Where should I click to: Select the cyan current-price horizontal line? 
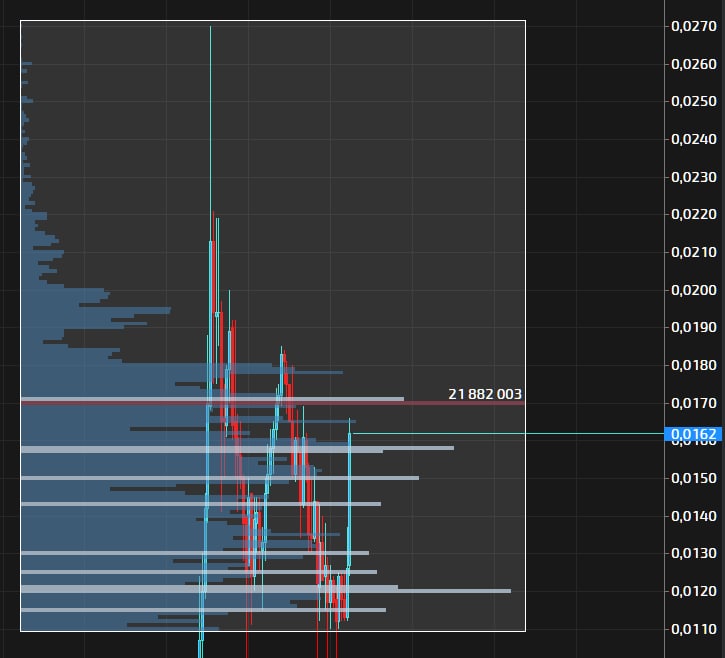click(507, 434)
